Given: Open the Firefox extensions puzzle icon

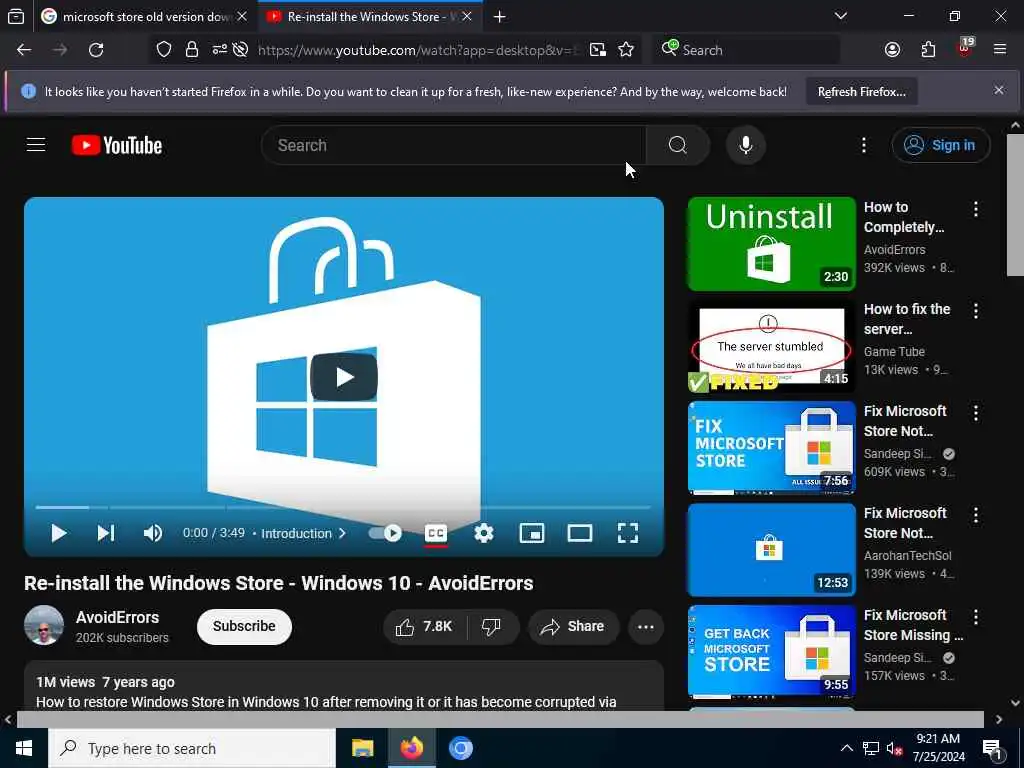Looking at the screenshot, I should pos(928,50).
